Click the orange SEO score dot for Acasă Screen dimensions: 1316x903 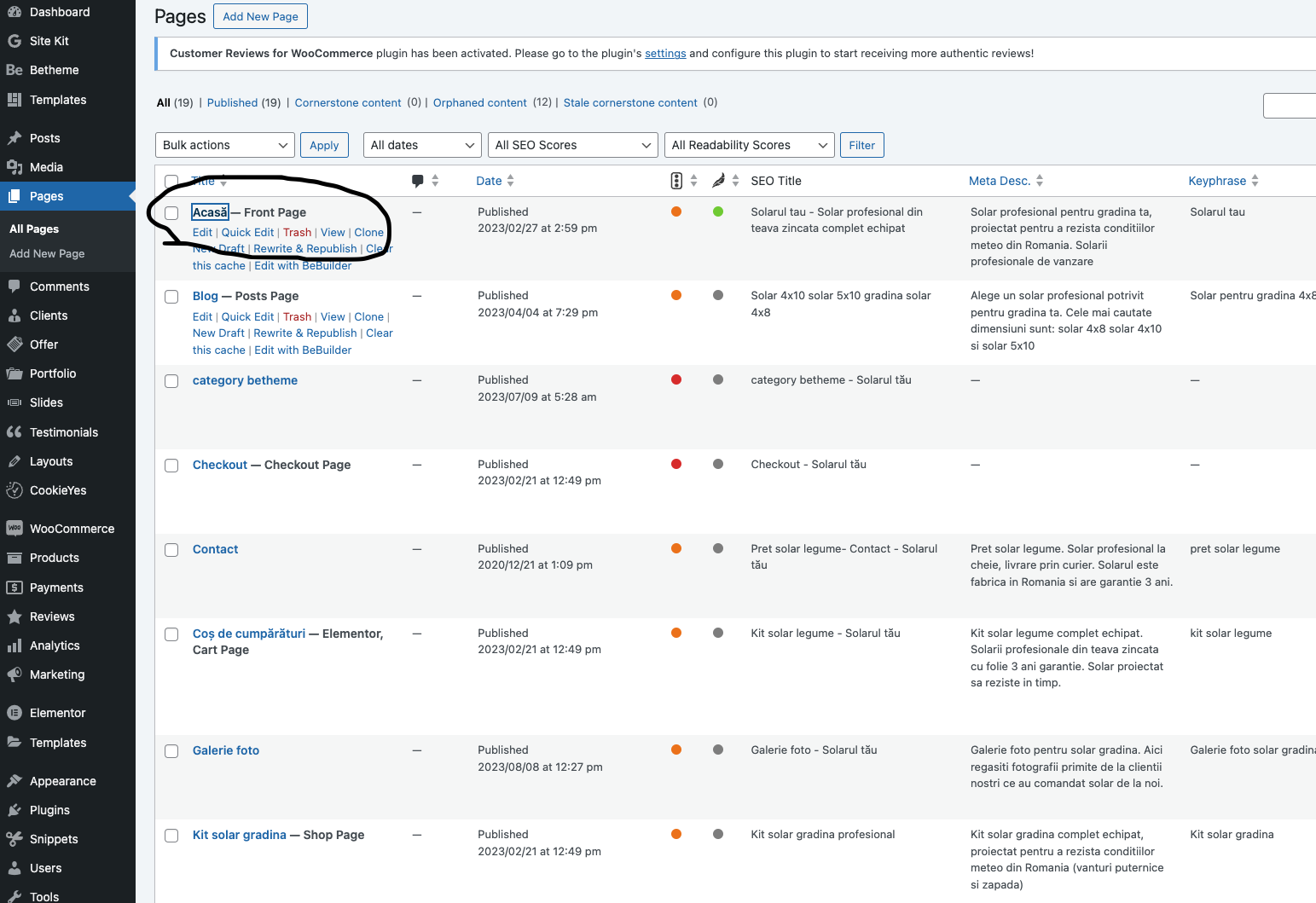coord(676,211)
